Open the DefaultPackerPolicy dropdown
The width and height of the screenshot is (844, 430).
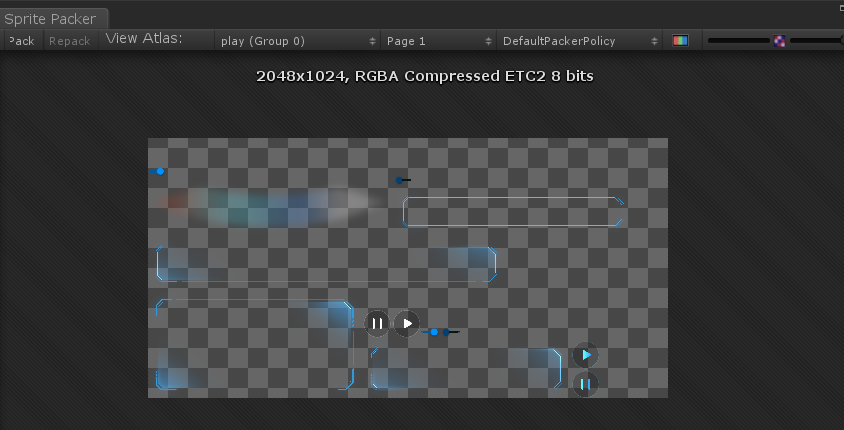click(x=580, y=41)
